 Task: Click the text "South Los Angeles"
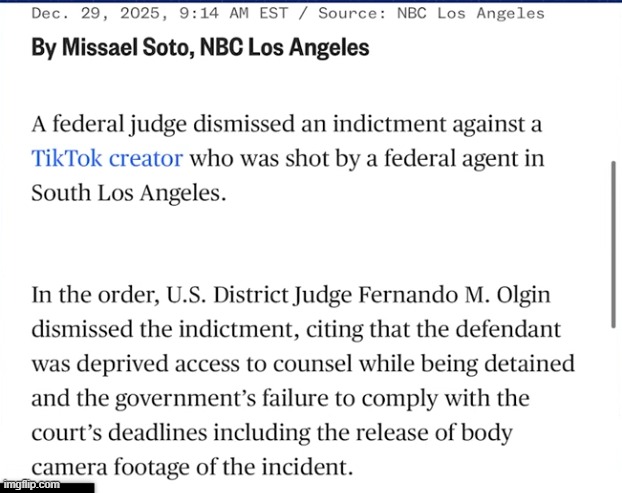click(125, 192)
